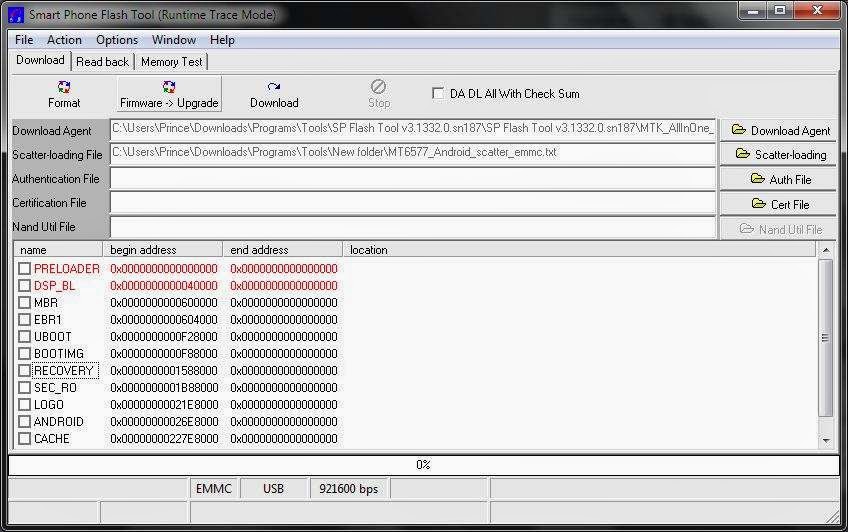This screenshot has height=532, width=848.
Task: Click the partition list scroll down arrow
Action: (826, 441)
